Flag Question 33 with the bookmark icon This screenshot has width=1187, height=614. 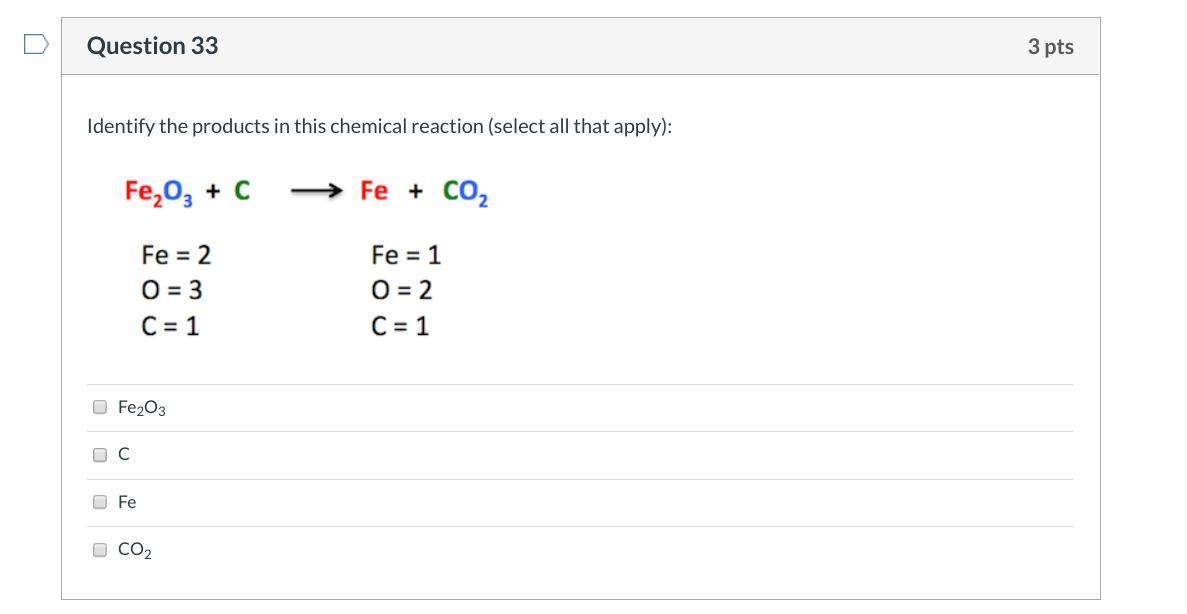coord(35,44)
